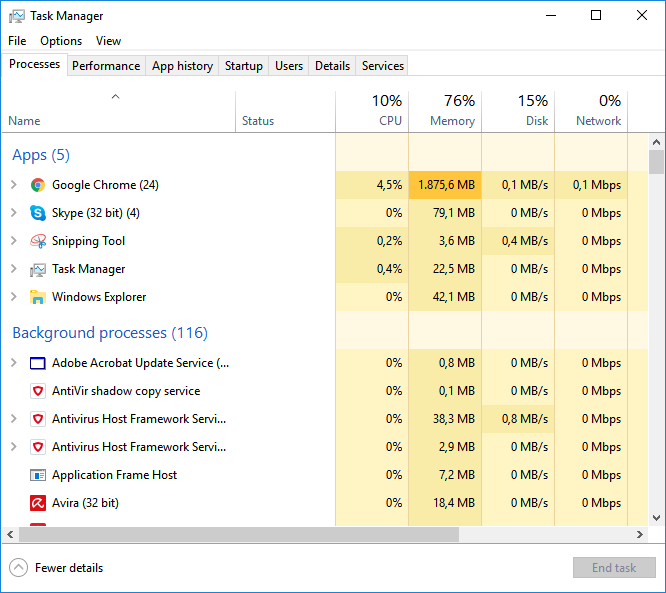Click the shield icon of the 2,9 MB Antivirus Host row

click(38, 447)
